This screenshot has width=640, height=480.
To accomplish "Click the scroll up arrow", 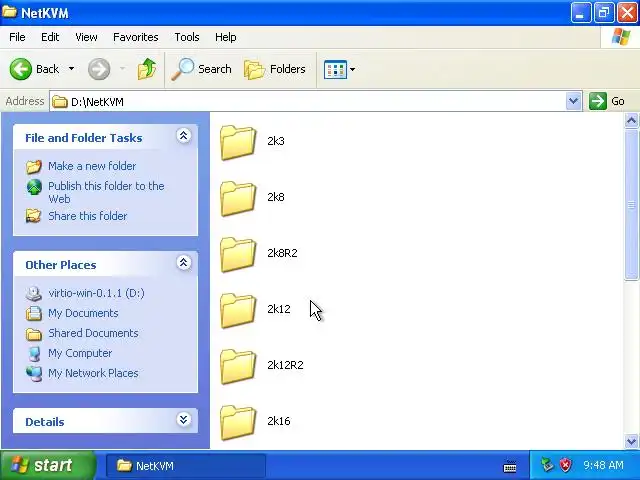I will click(x=631, y=120).
